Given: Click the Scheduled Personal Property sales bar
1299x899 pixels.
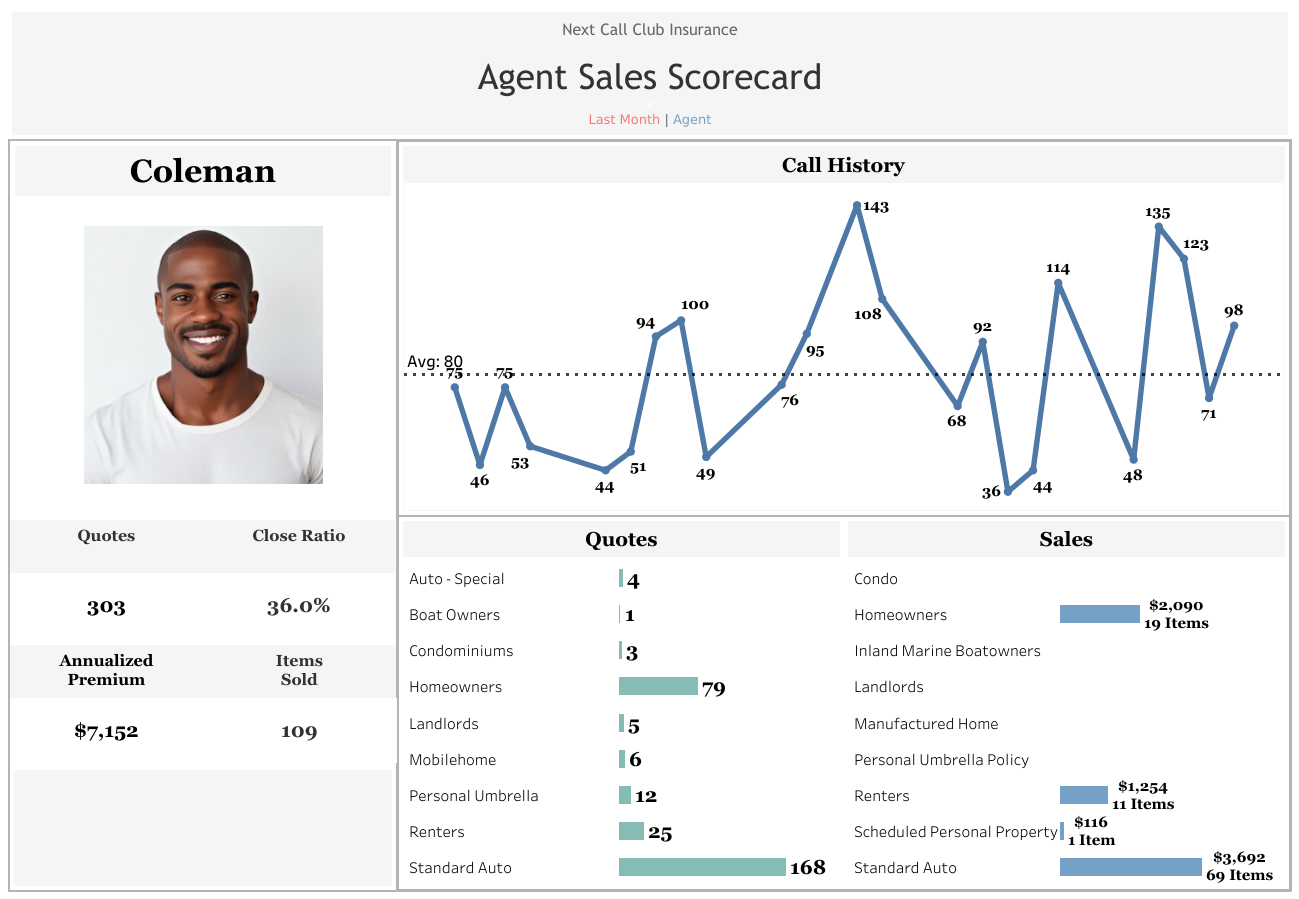Looking at the screenshot, I should [1062, 831].
